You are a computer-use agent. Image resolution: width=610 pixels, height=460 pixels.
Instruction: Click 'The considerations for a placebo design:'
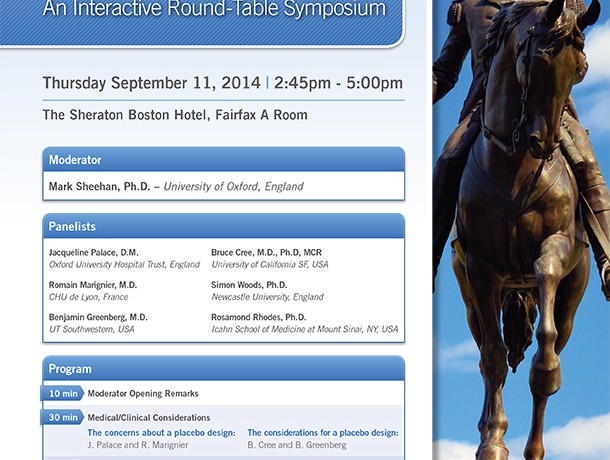(x=323, y=433)
